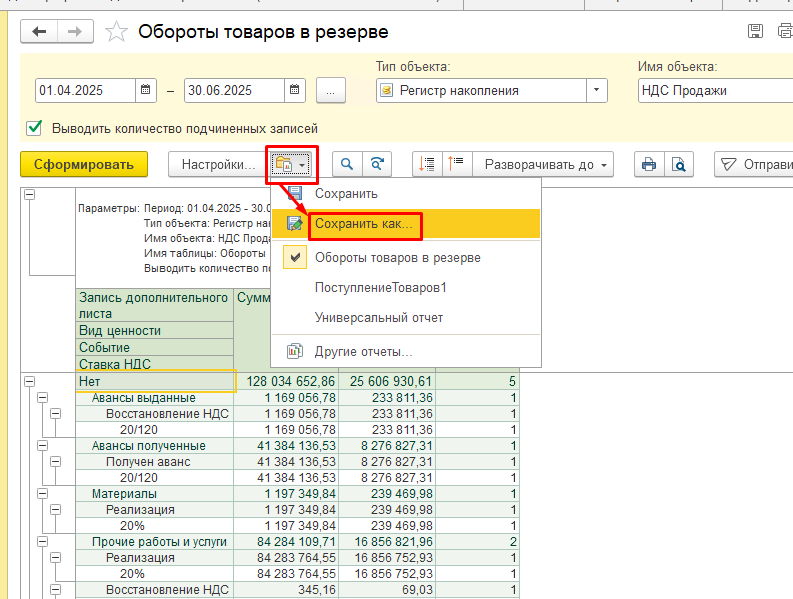The height and width of the screenshot is (599, 793).
Task: Click the Авансы полученные row label
Action: tap(149, 446)
